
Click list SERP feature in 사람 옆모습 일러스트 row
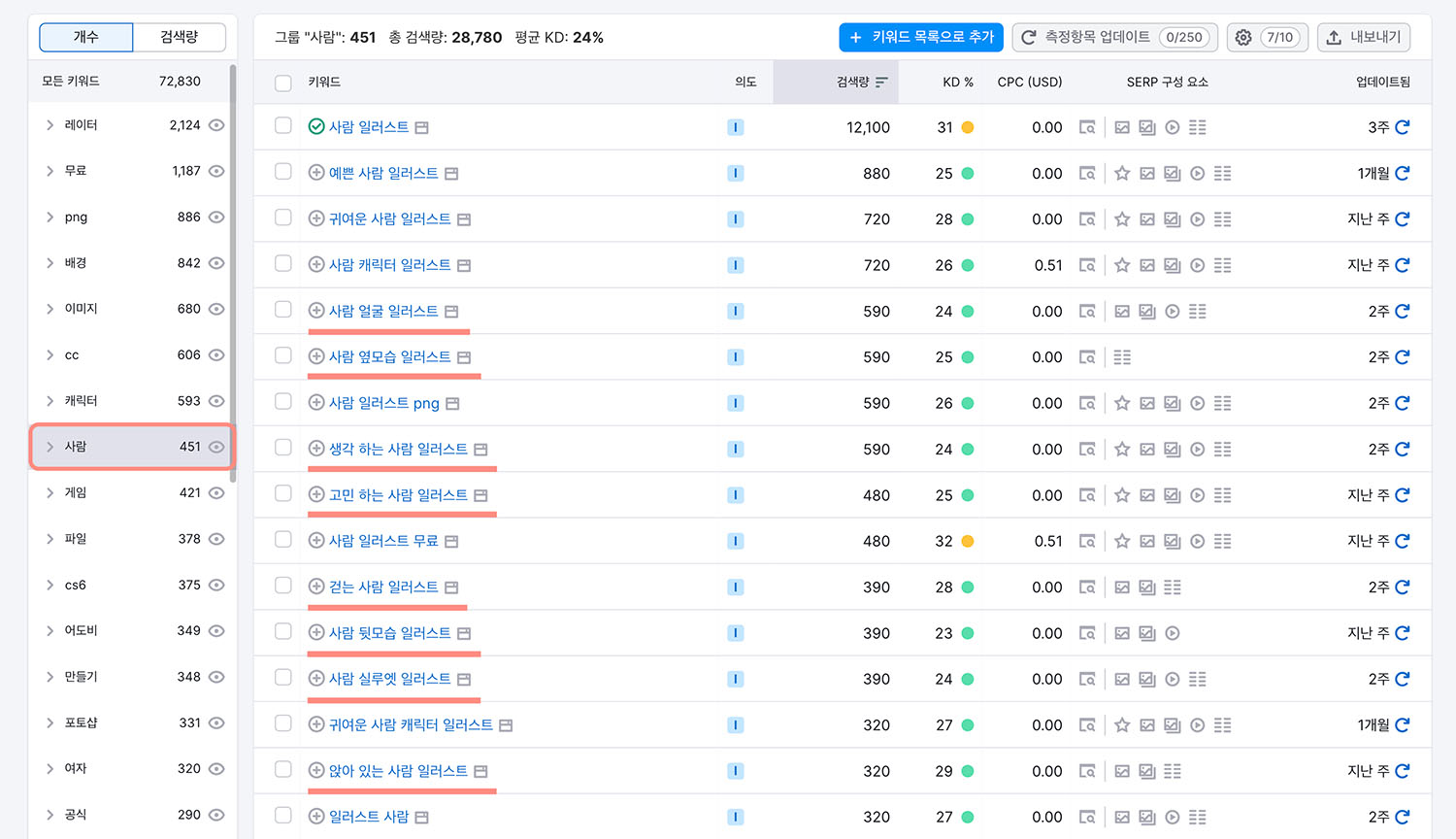[x=1122, y=357]
